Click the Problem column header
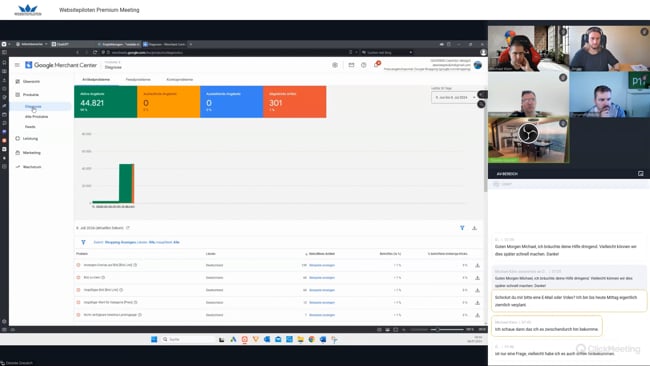 coord(82,254)
